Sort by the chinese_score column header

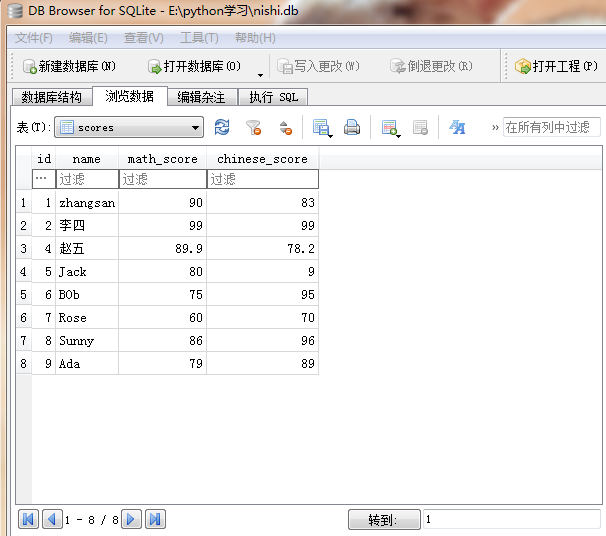pos(263,159)
